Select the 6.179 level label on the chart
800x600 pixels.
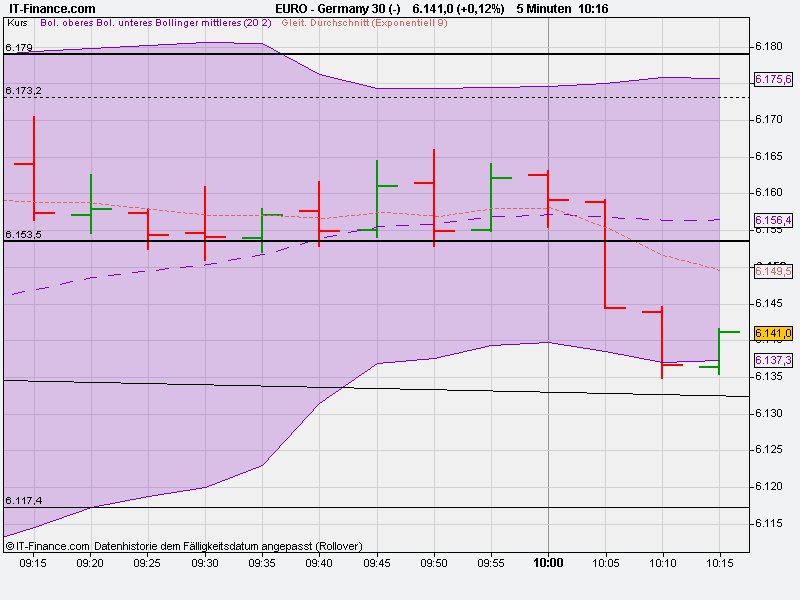coord(20,45)
